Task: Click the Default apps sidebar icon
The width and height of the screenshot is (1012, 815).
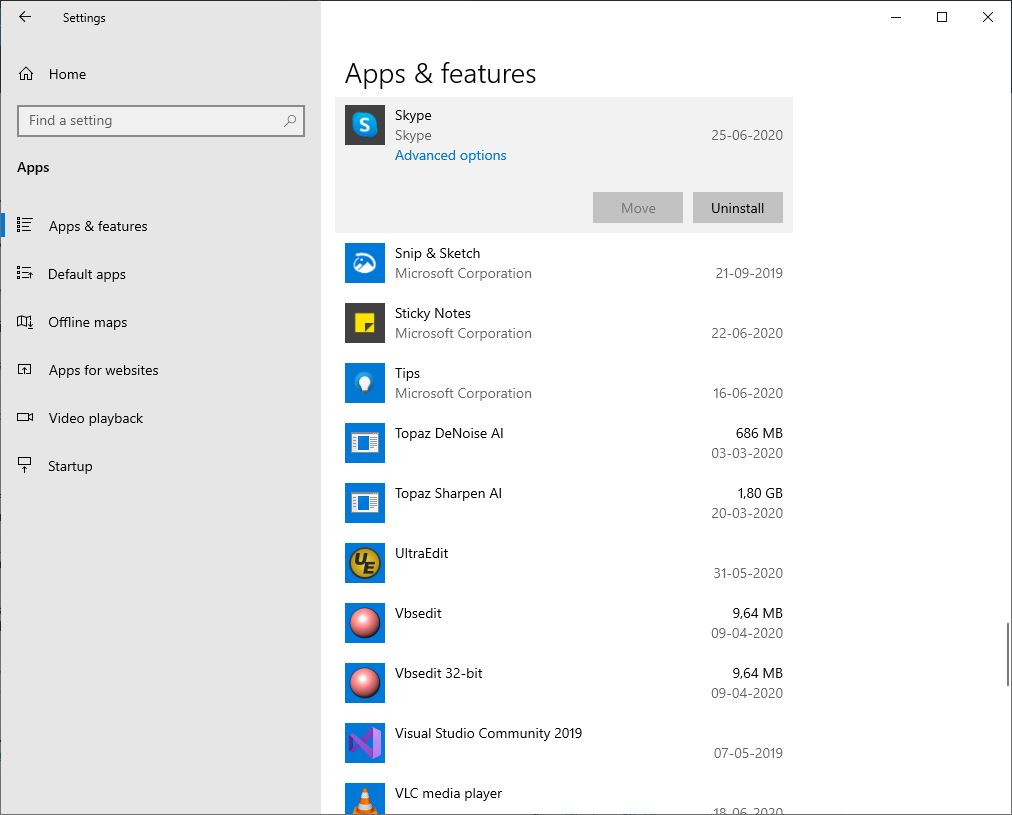Action: point(25,274)
